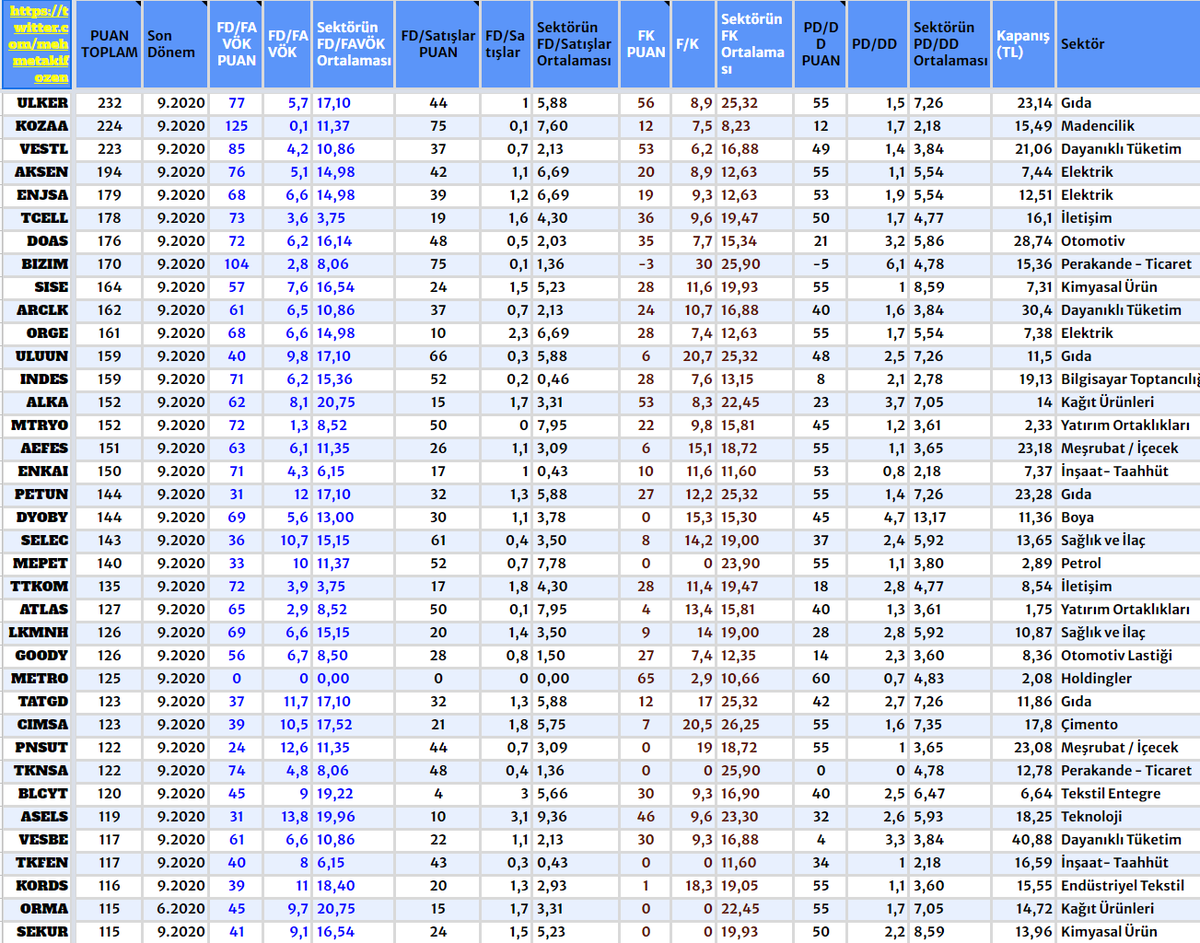Select the Sektörün FD/Satışlar Ortalaması header
Image resolution: width=1200 pixels, height=943 pixels.
574,45
